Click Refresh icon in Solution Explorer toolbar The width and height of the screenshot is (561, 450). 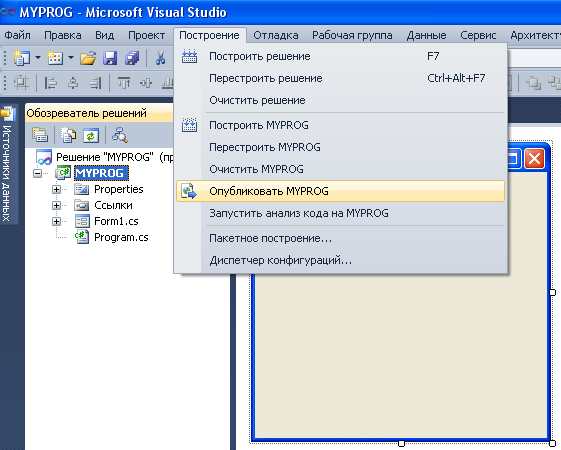pos(91,136)
